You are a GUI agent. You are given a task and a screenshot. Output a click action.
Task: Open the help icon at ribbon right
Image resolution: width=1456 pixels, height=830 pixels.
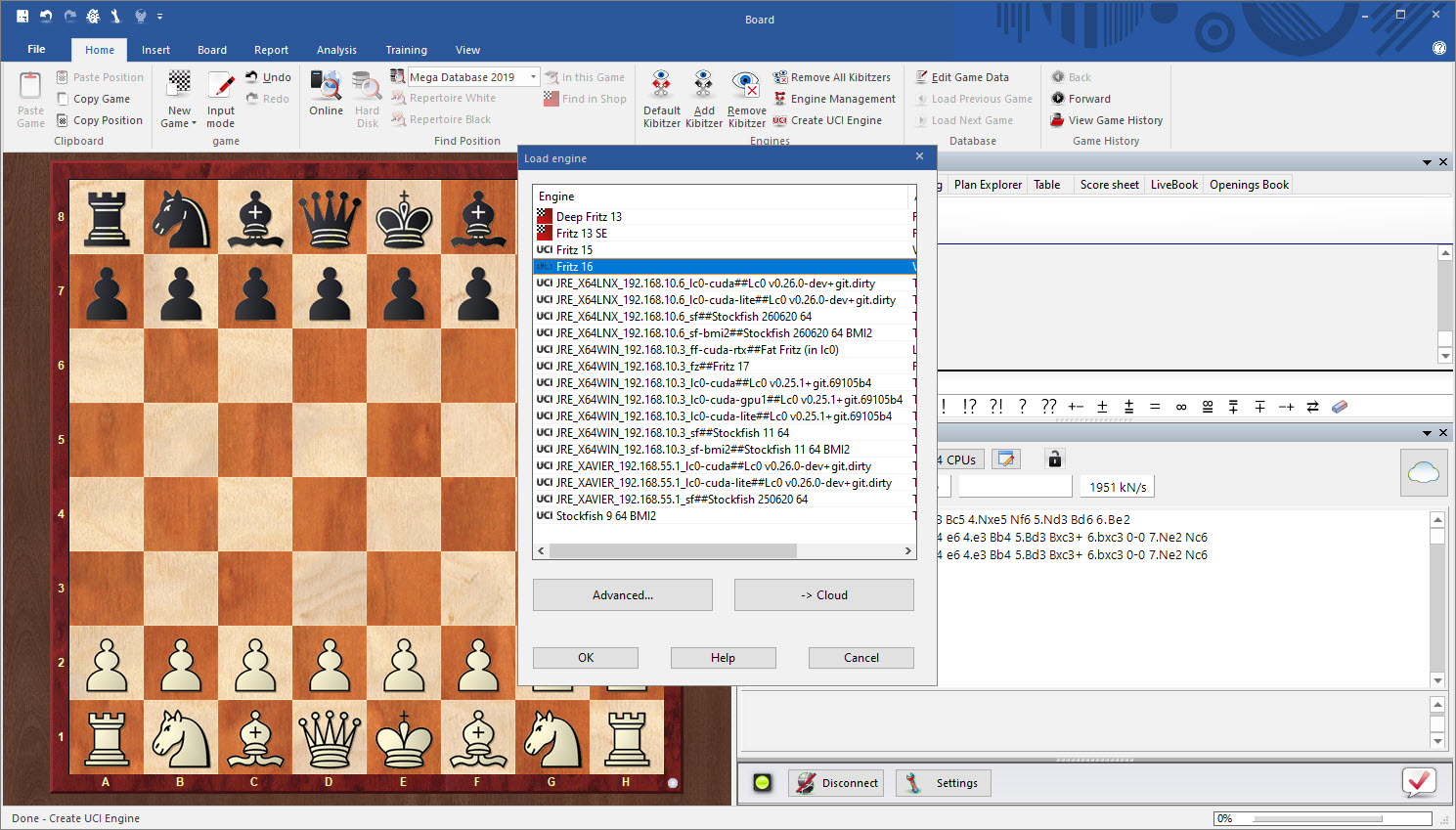point(1438,48)
